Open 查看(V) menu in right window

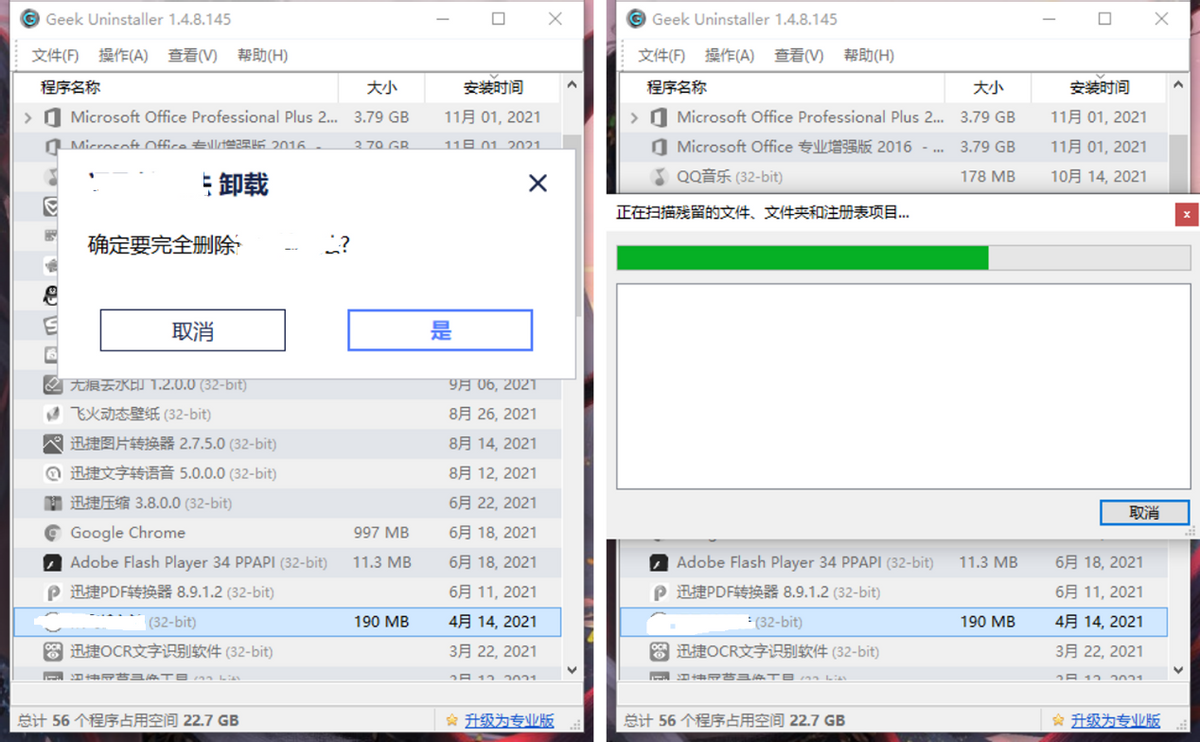[x=799, y=55]
